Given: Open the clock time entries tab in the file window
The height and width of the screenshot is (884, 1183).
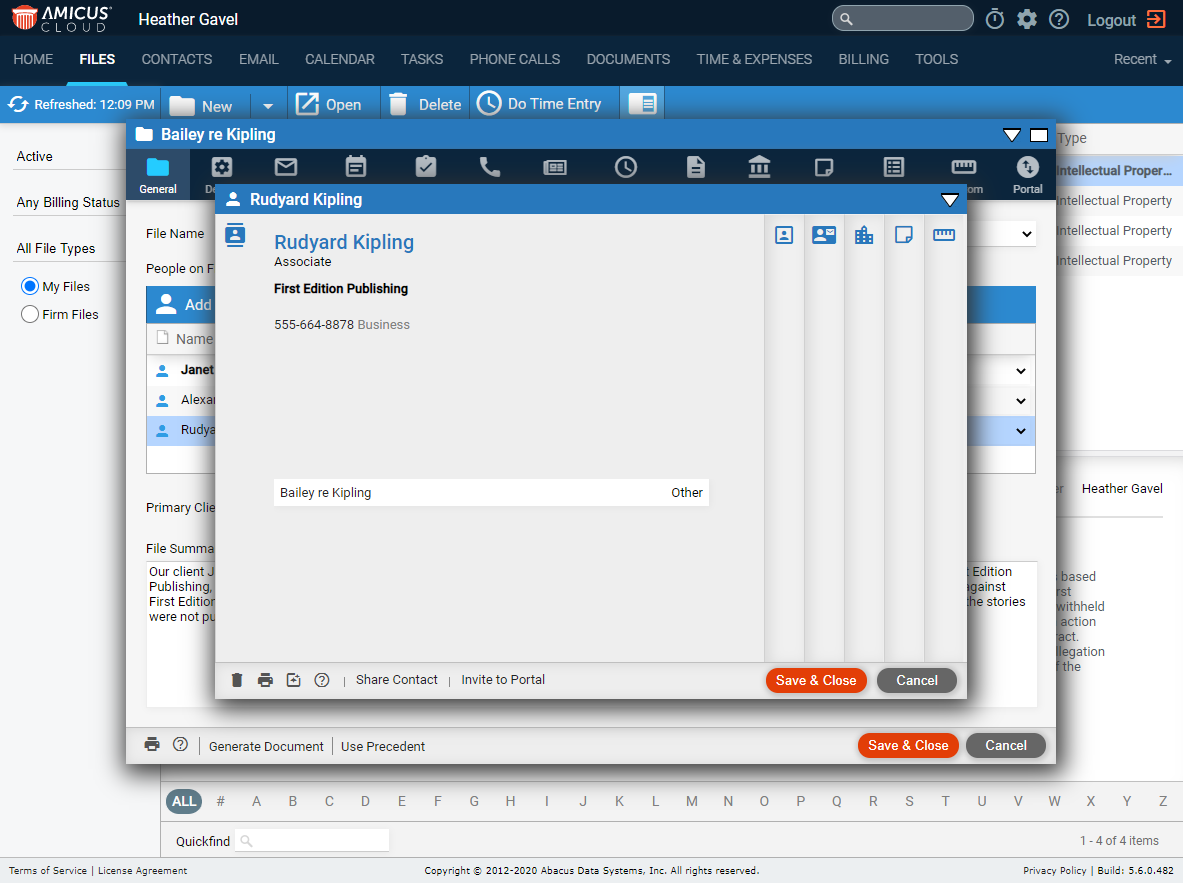Looking at the screenshot, I should tap(625, 167).
